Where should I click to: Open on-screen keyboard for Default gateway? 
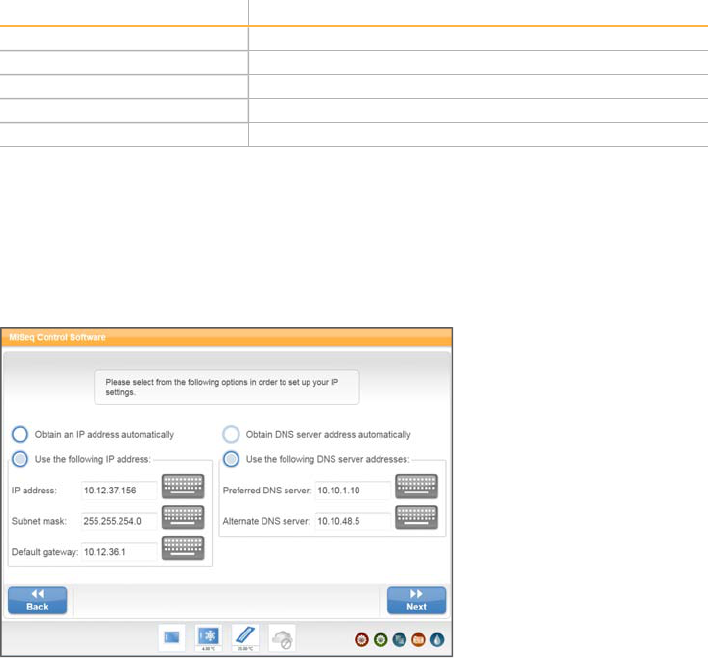pyautogui.click(x=183, y=548)
